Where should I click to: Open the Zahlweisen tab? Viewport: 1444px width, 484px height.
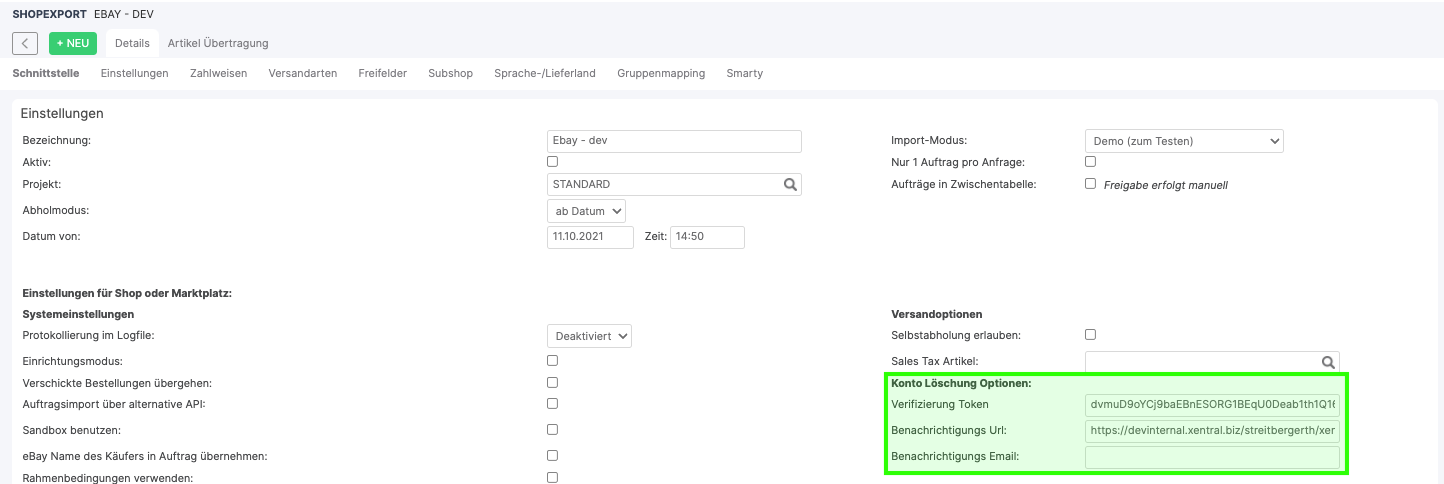pyautogui.click(x=218, y=73)
